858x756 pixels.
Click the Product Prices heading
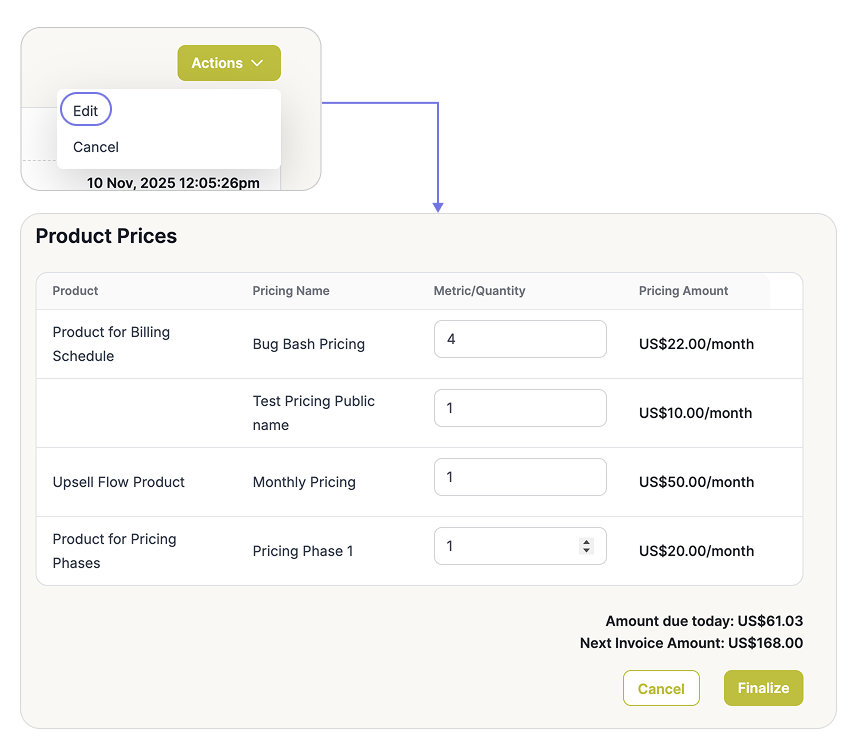click(x=106, y=236)
